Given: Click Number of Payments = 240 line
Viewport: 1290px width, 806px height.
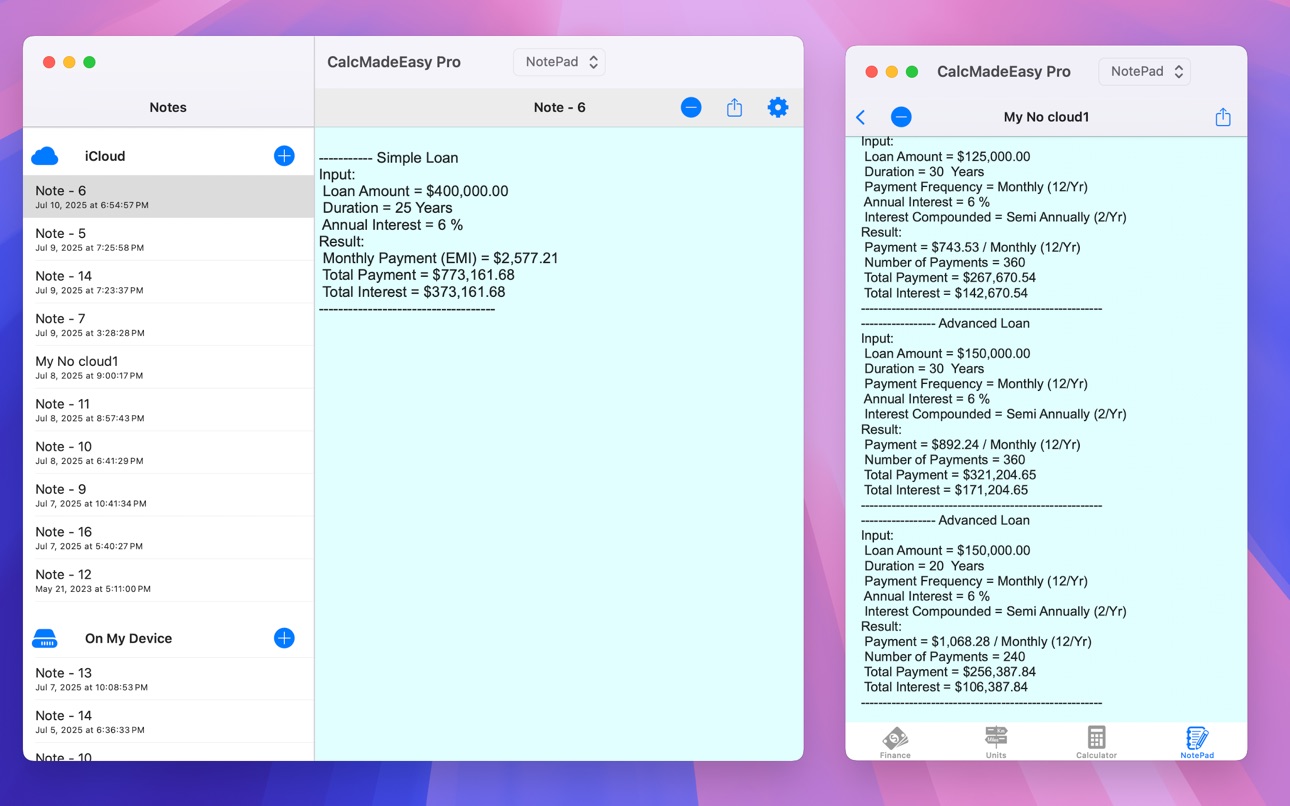Looking at the screenshot, I should (x=945, y=657).
